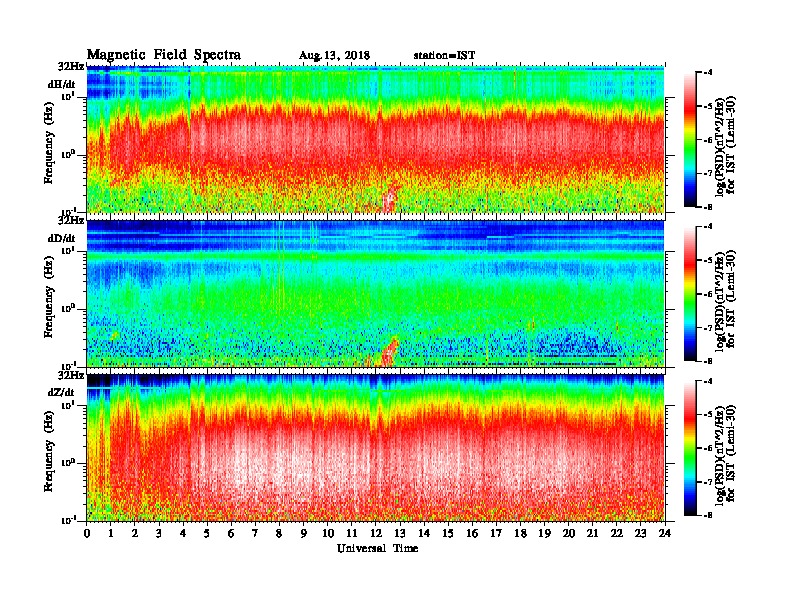This screenshot has width=792, height=612.
Task: Click the "7" hour tick label
Action: point(255,533)
